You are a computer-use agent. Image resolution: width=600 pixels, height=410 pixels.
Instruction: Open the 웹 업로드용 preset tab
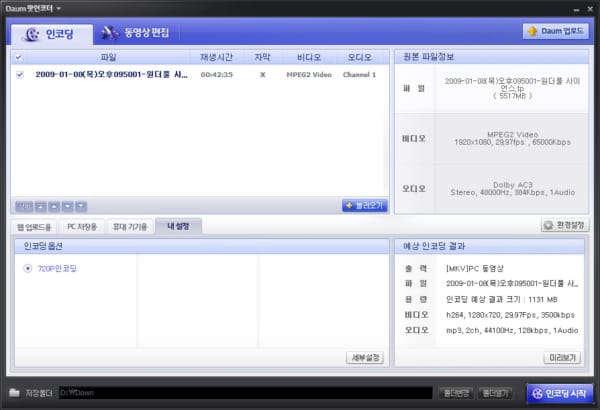point(34,227)
